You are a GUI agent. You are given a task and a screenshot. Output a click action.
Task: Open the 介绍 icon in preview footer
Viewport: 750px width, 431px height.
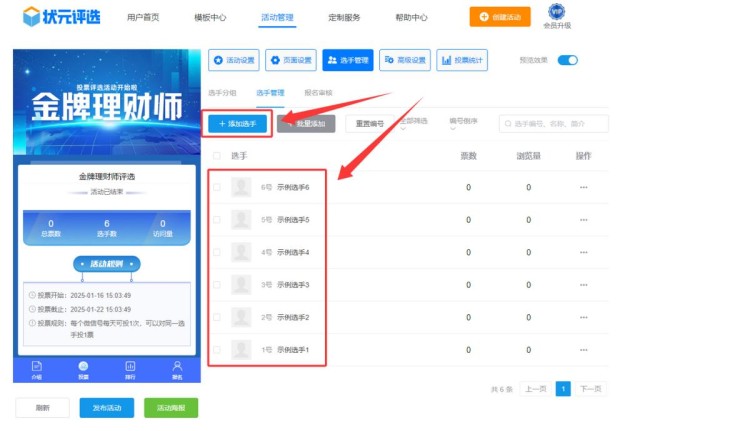[37, 369]
